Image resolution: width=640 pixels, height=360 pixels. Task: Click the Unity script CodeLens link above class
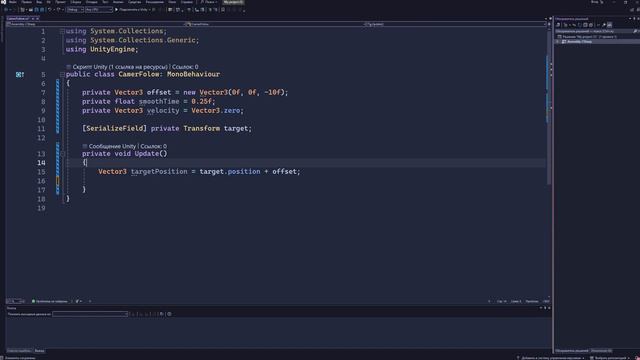click(x=120, y=67)
